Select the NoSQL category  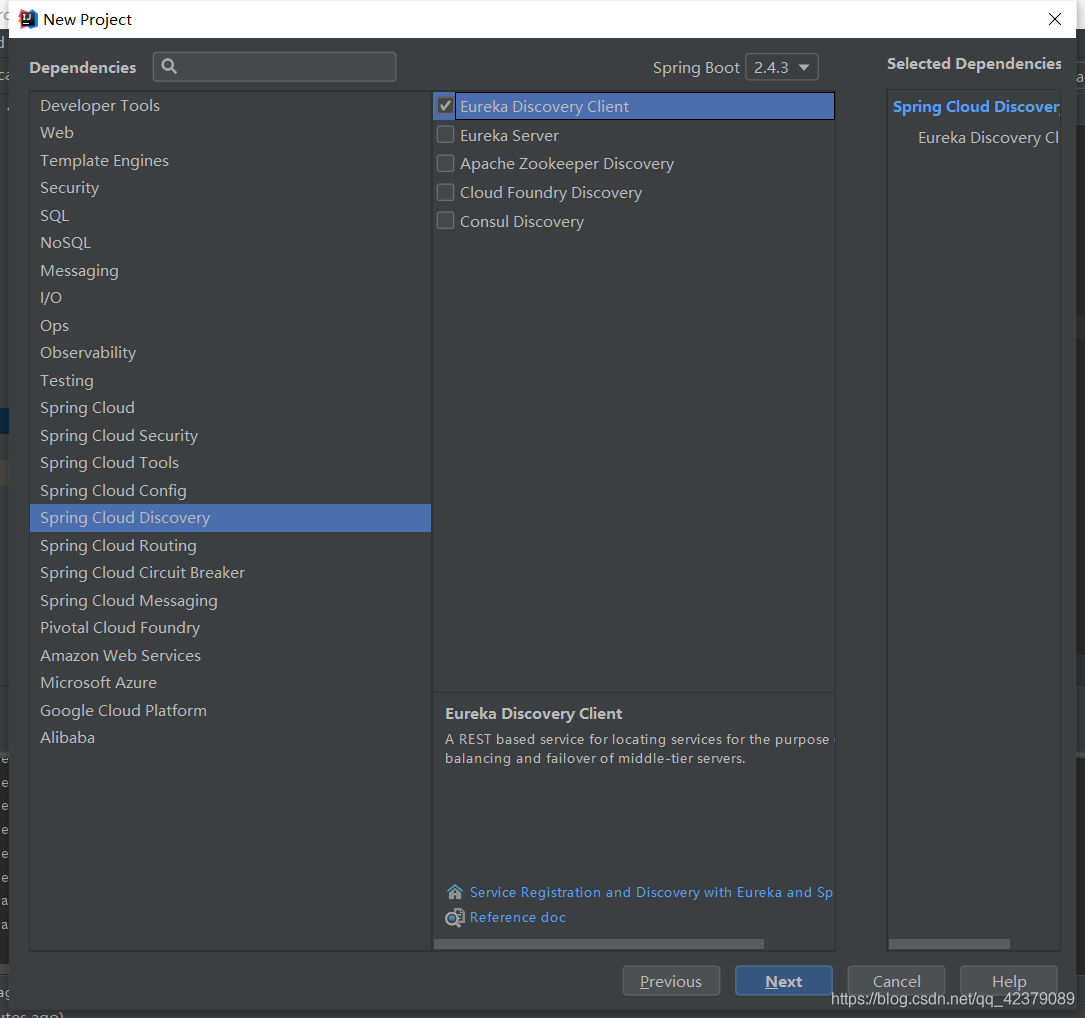click(x=230, y=242)
